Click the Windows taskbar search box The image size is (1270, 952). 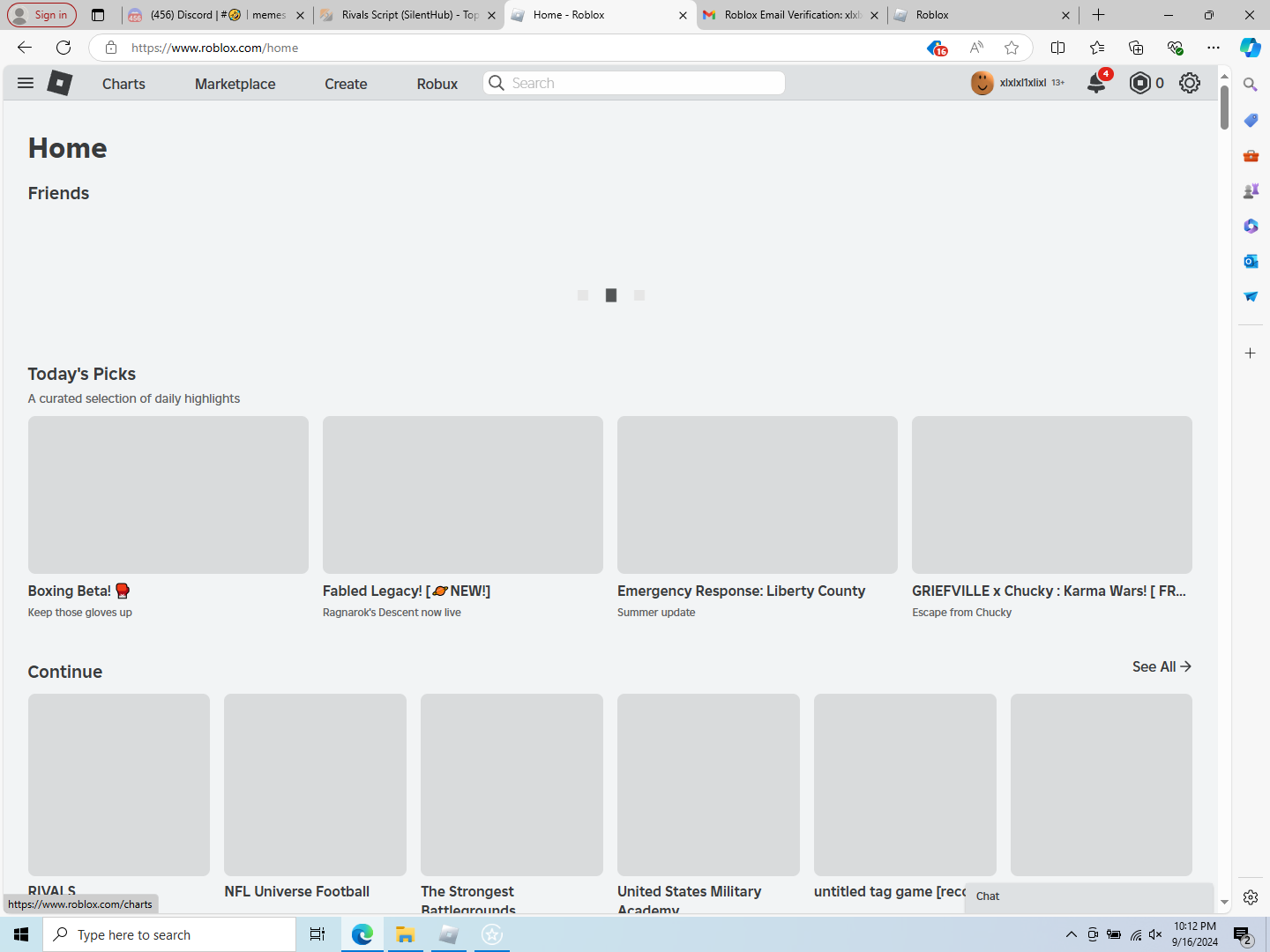[169, 934]
